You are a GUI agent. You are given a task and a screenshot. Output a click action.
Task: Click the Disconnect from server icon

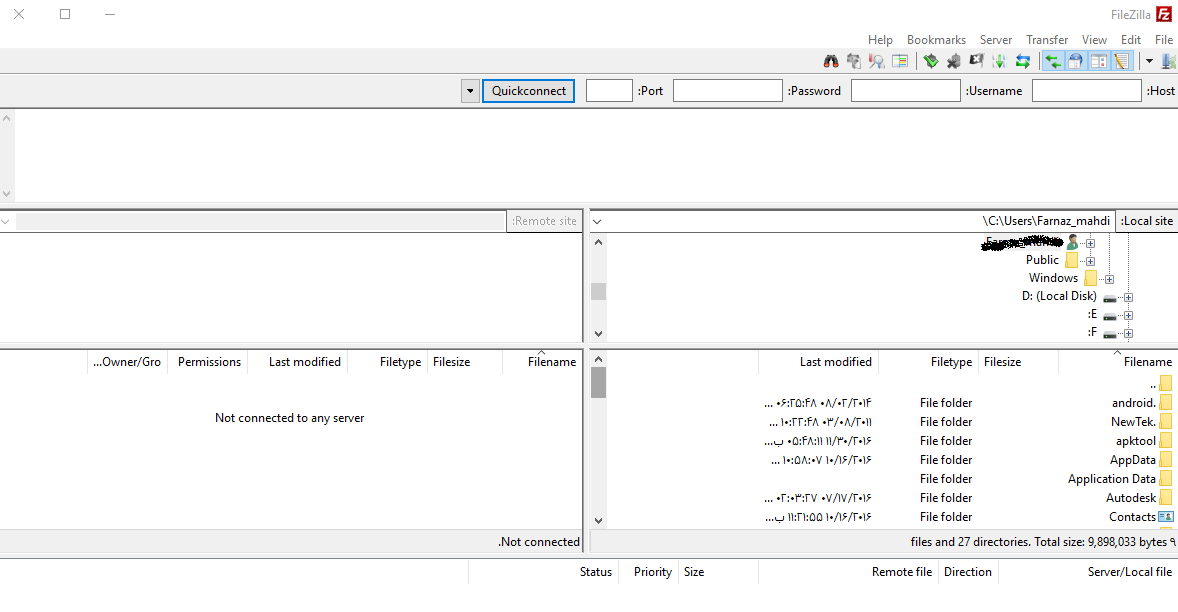coord(953,61)
